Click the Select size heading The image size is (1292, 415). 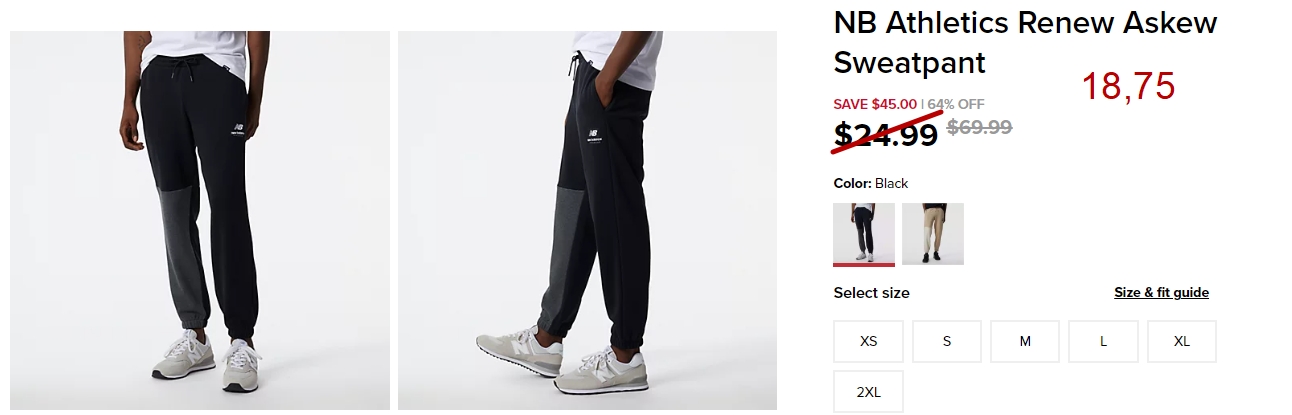point(872,293)
